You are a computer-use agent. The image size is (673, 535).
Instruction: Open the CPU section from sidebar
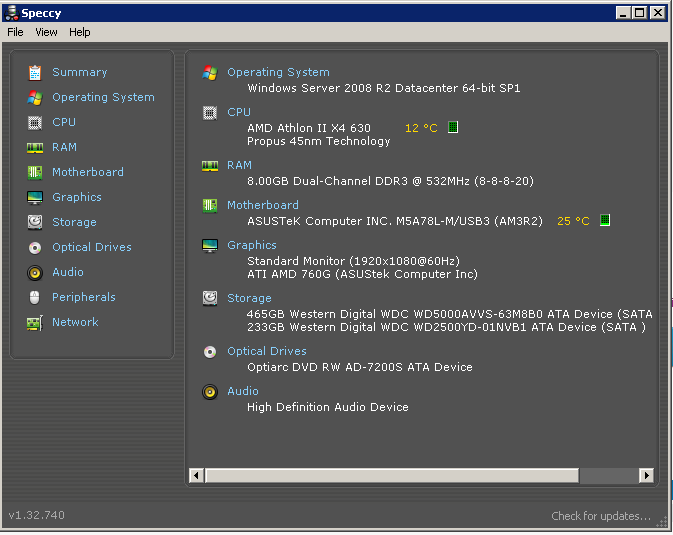[64, 122]
